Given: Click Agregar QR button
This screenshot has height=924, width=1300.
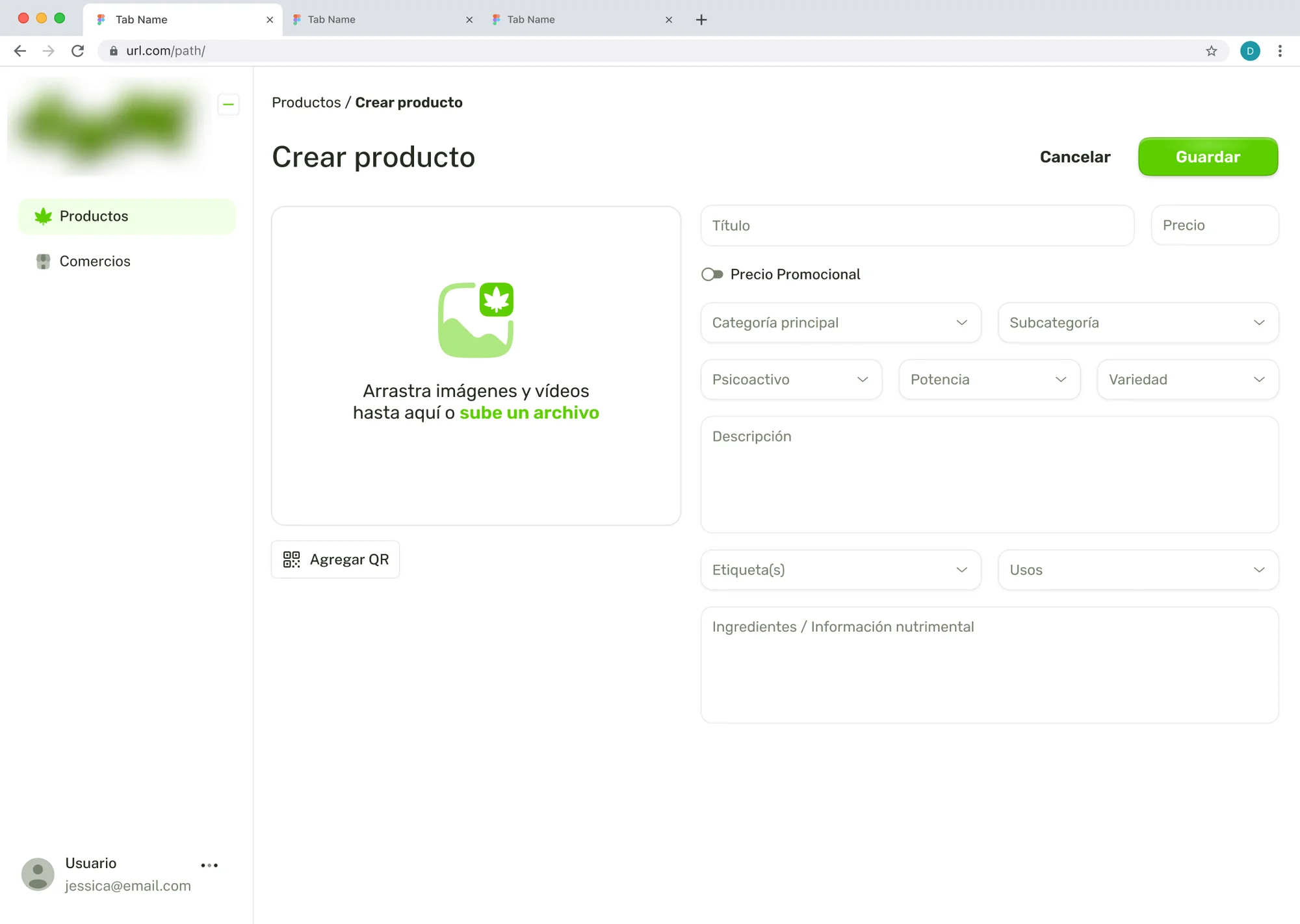Looking at the screenshot, I should tap(335, 559).
